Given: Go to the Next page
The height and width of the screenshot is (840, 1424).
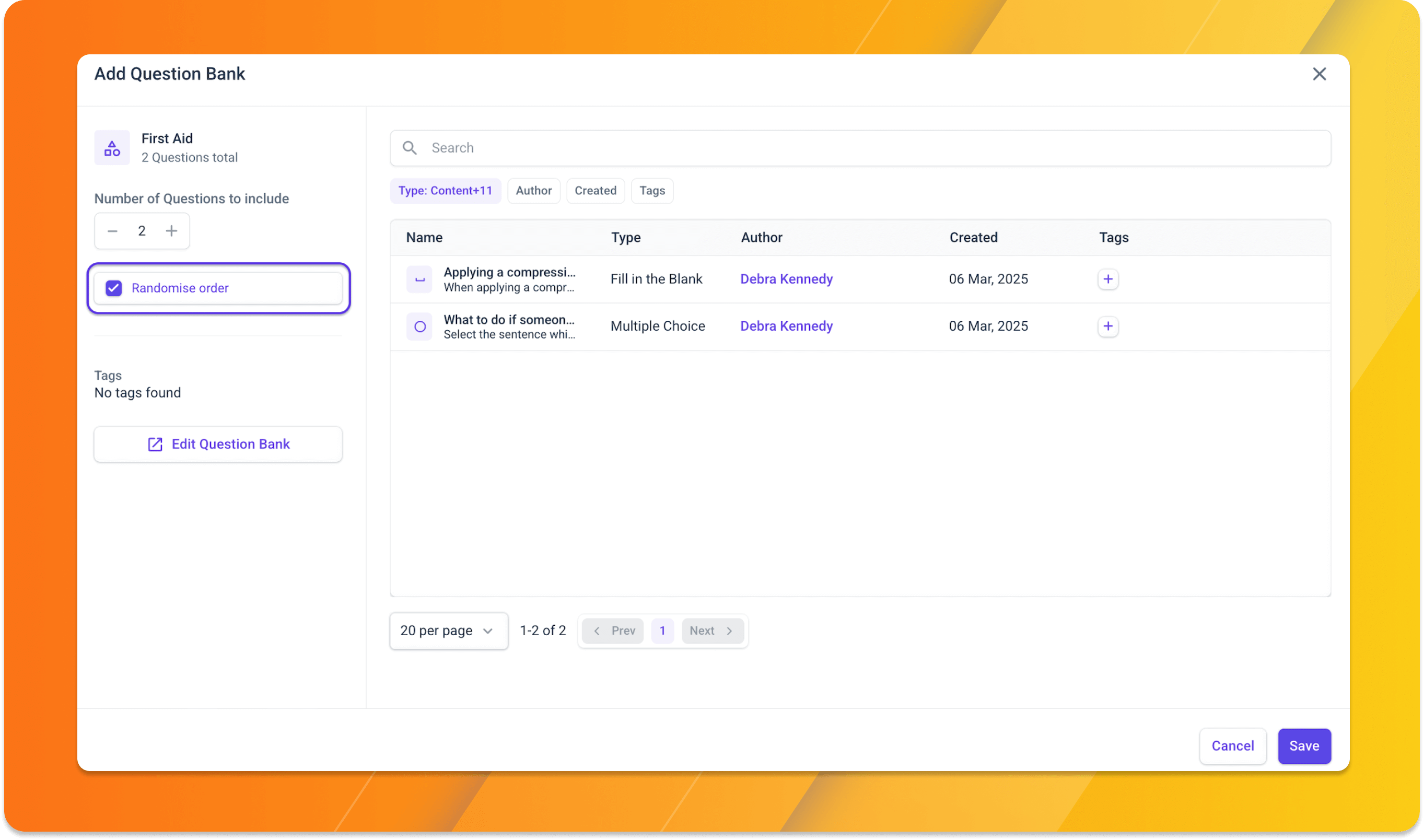Looking at the screenshot, I should (x=713, y=631).
